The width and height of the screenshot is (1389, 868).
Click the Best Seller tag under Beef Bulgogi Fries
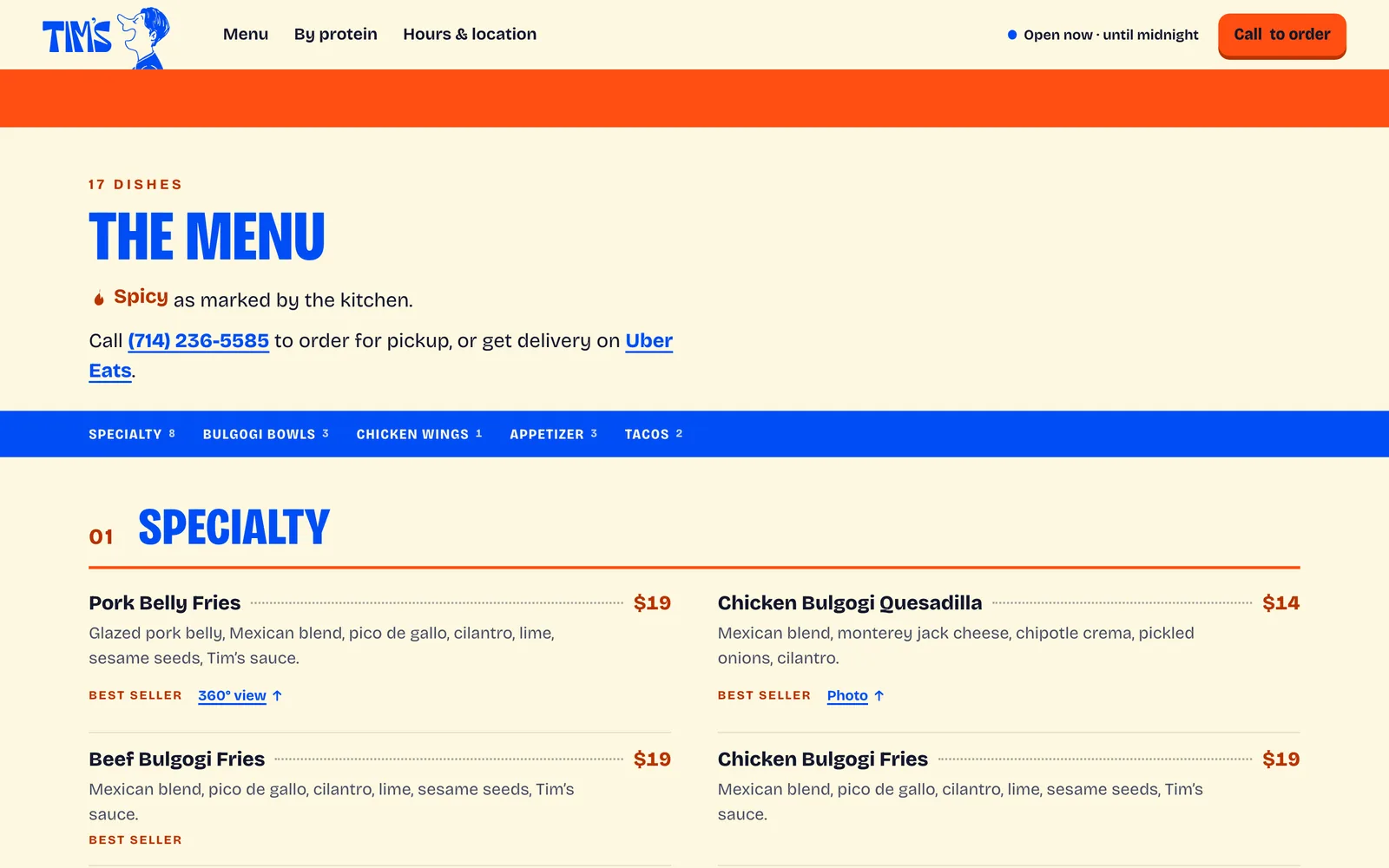(135, 839)
